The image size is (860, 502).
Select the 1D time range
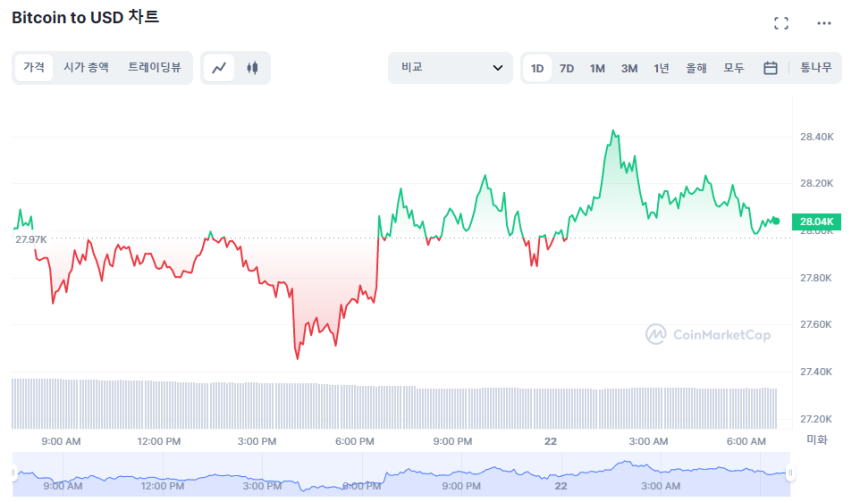pyautogui.click(x=537, y=68)
